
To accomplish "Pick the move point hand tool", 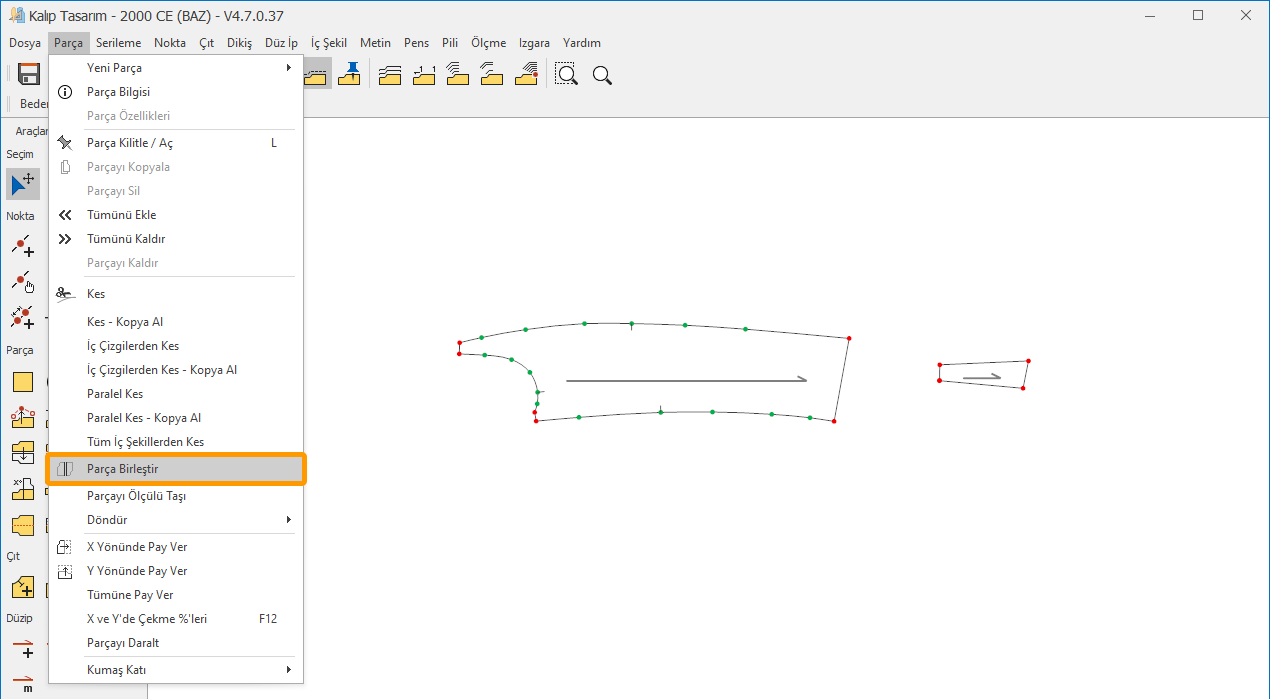I will (22, 282).
